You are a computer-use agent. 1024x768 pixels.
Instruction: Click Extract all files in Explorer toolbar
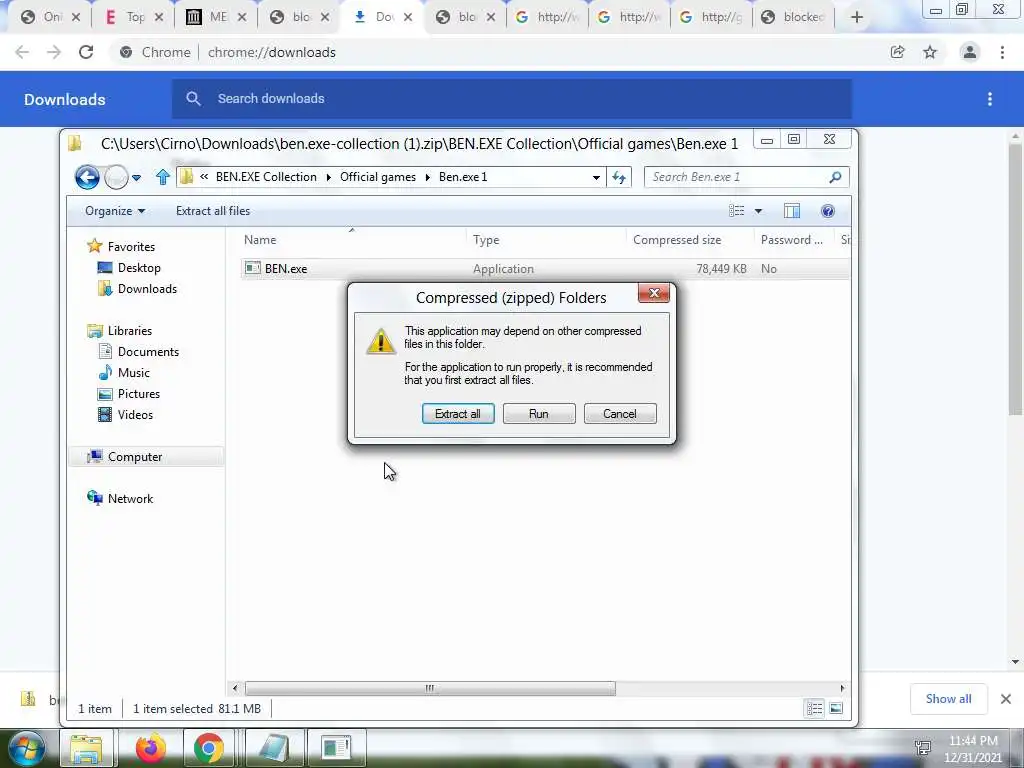213,211
